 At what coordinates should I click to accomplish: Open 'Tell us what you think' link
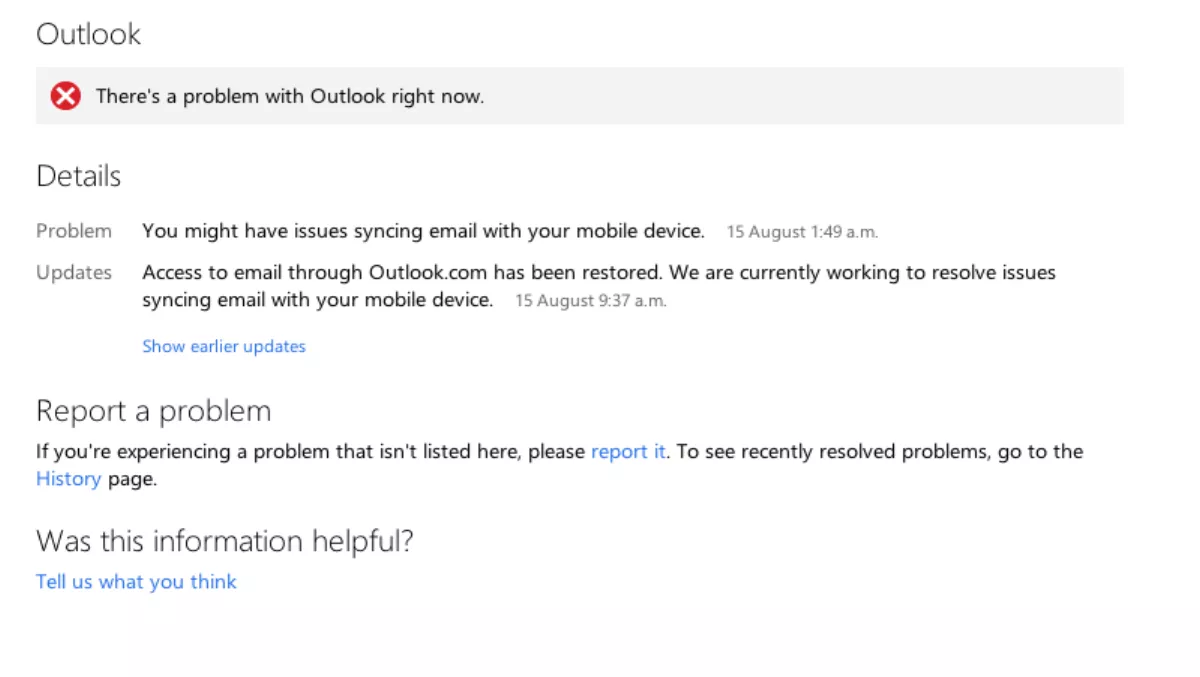point(136,581)
